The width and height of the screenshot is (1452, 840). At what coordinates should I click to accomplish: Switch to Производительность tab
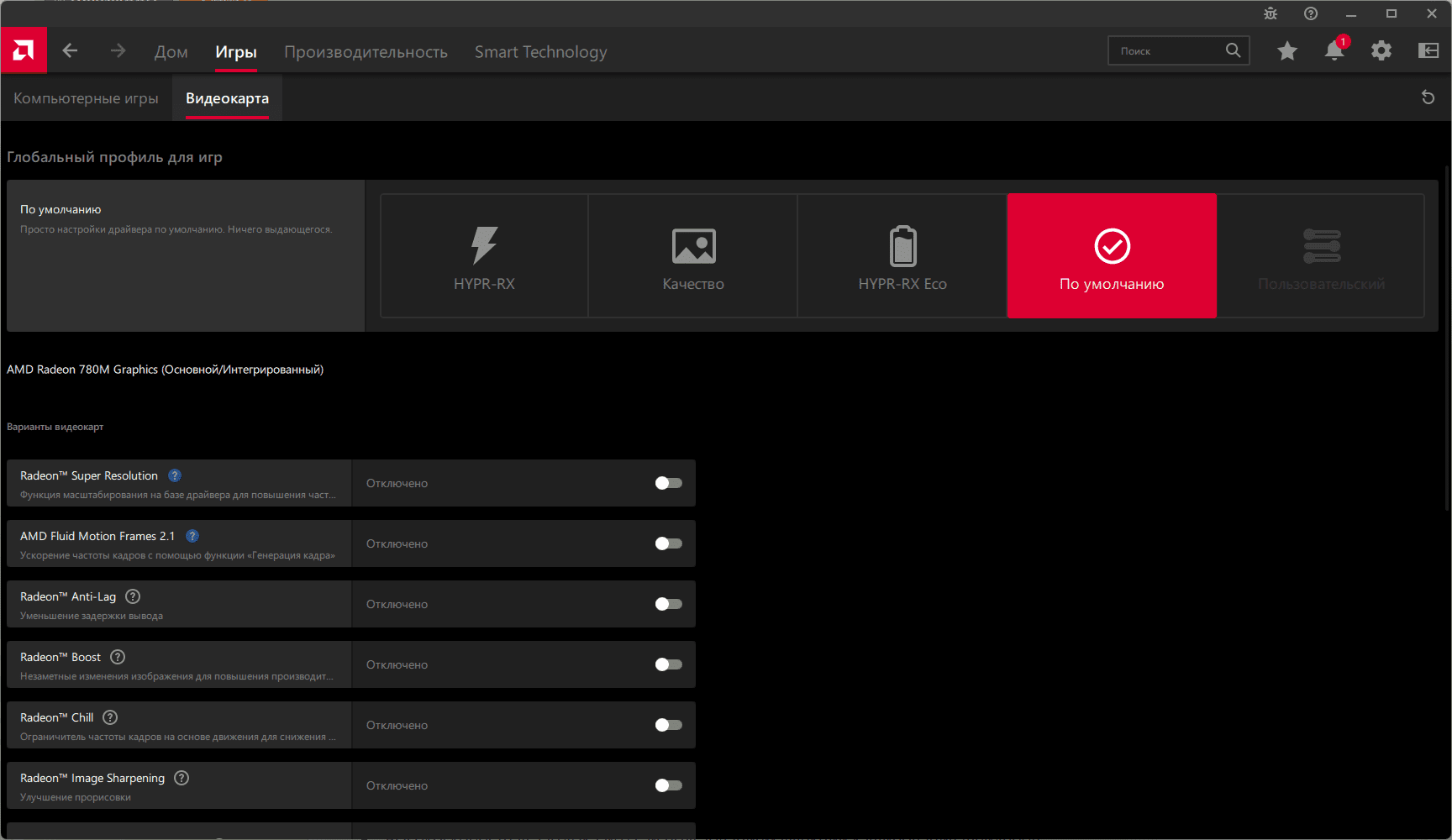tap(366, 52)
